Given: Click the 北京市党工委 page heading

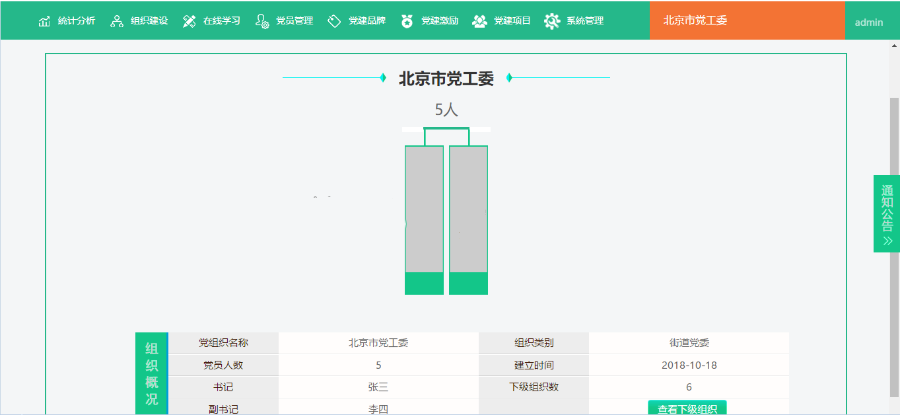Looking at the screenshot, I should click(447, 79).
